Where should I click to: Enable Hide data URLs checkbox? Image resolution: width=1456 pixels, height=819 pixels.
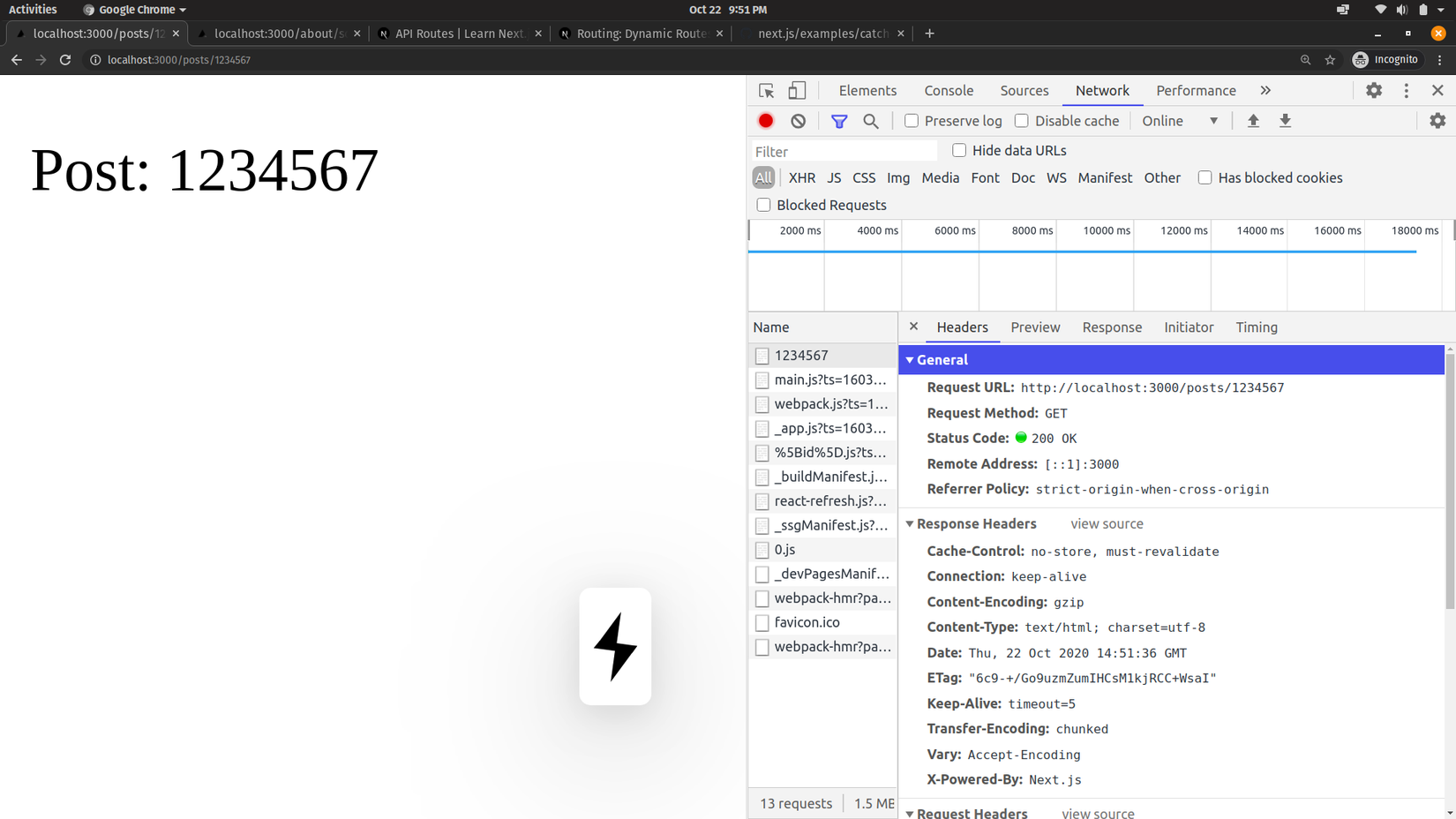click(959, 151)
